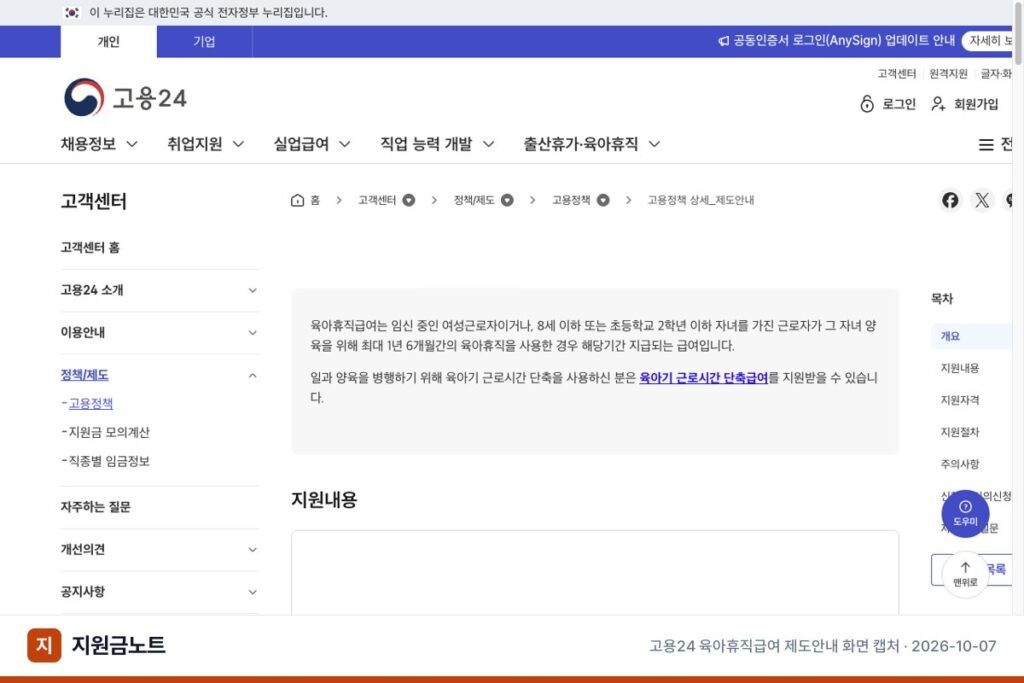This screenshot has width=1024, height=683.
Task: Click 로그인 link
Action: pos(899,104)
